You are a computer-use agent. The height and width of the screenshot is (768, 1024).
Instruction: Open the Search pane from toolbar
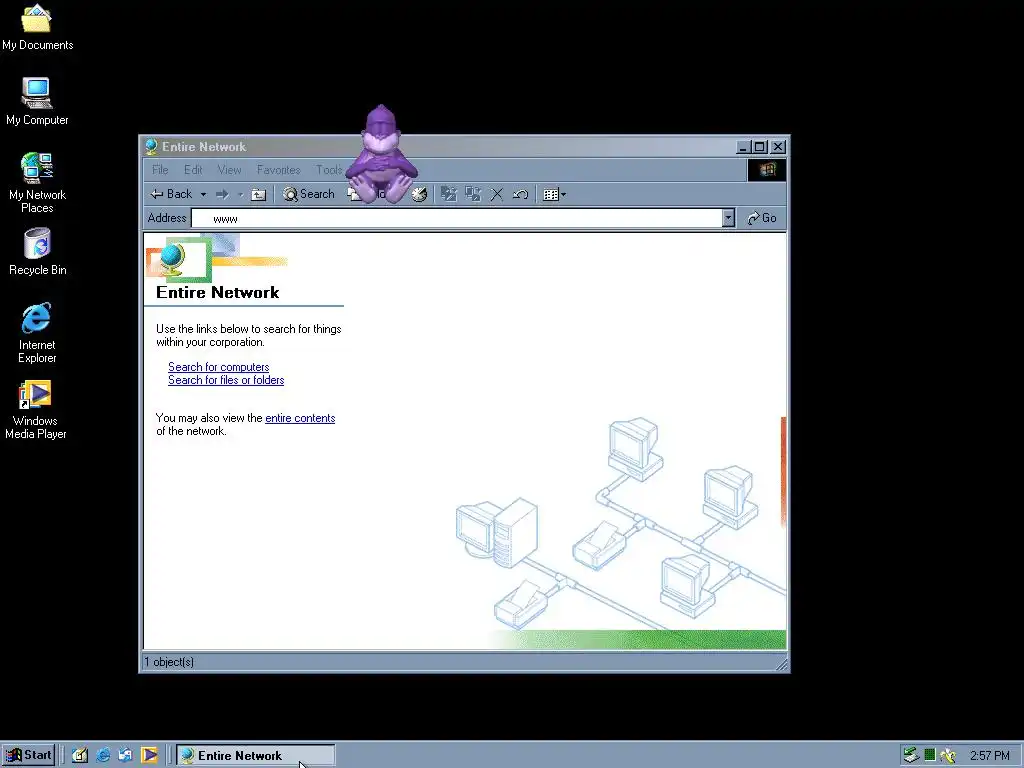309,194
